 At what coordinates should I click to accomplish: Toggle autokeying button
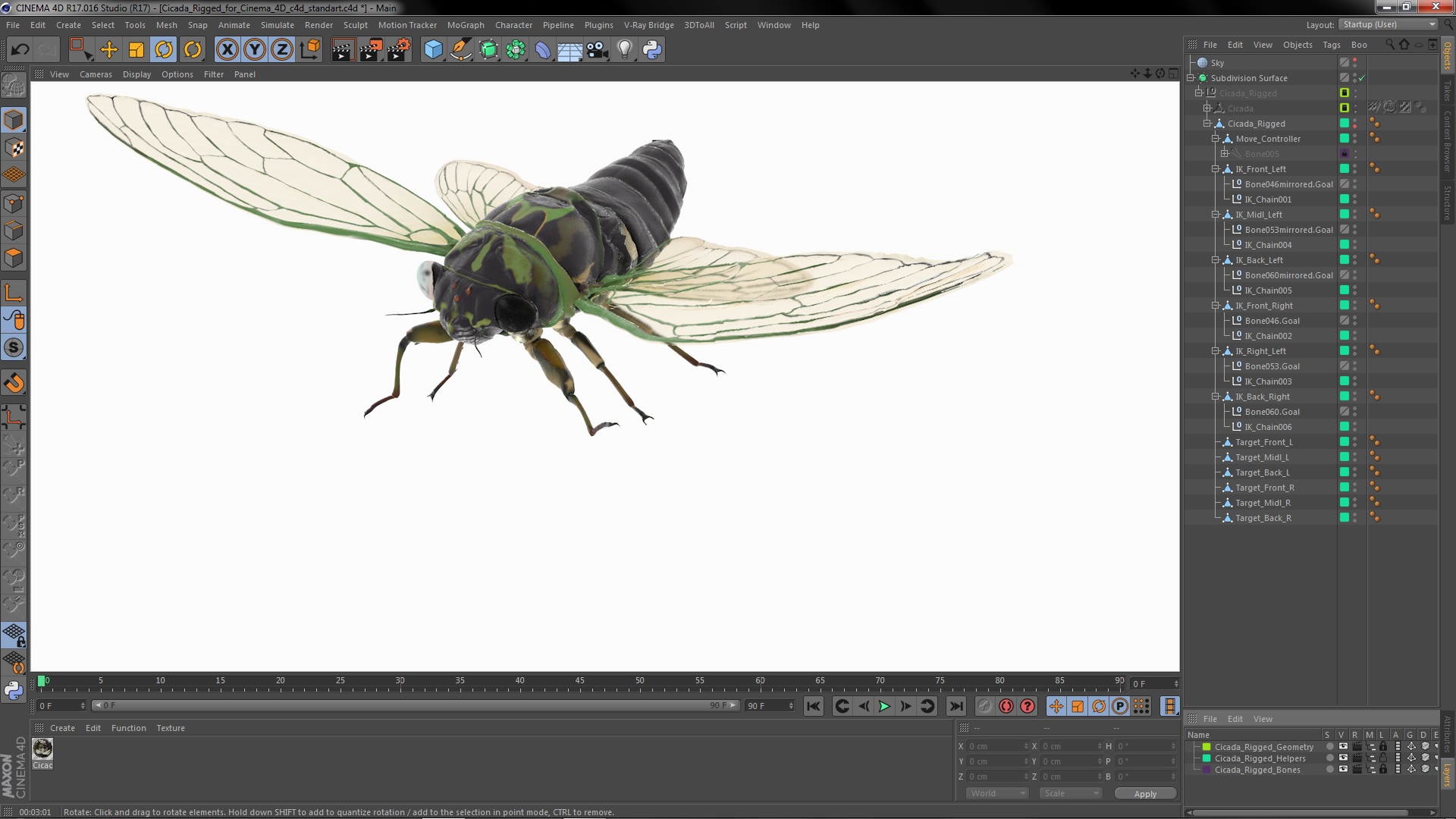pos(1006,706)
